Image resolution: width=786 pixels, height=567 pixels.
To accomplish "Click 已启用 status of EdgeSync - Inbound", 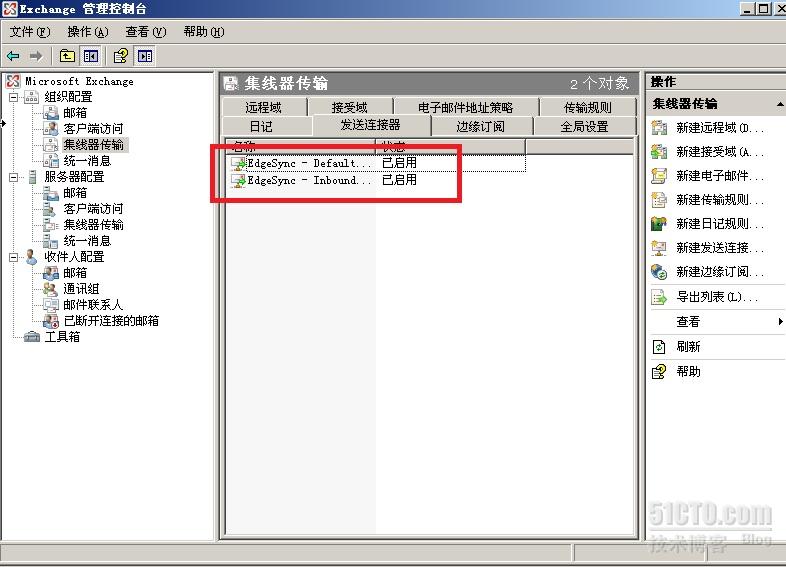I will click(x=400, y=180).
